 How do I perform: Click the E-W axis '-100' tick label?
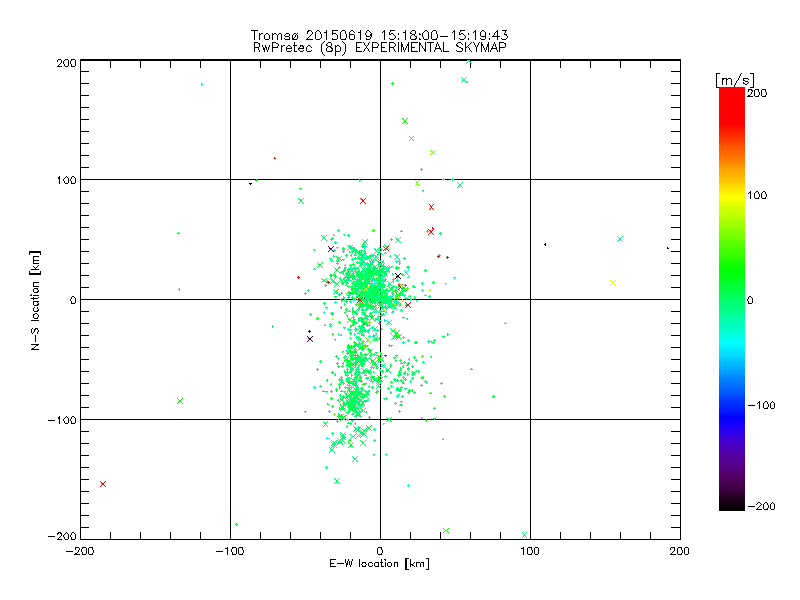230,551
